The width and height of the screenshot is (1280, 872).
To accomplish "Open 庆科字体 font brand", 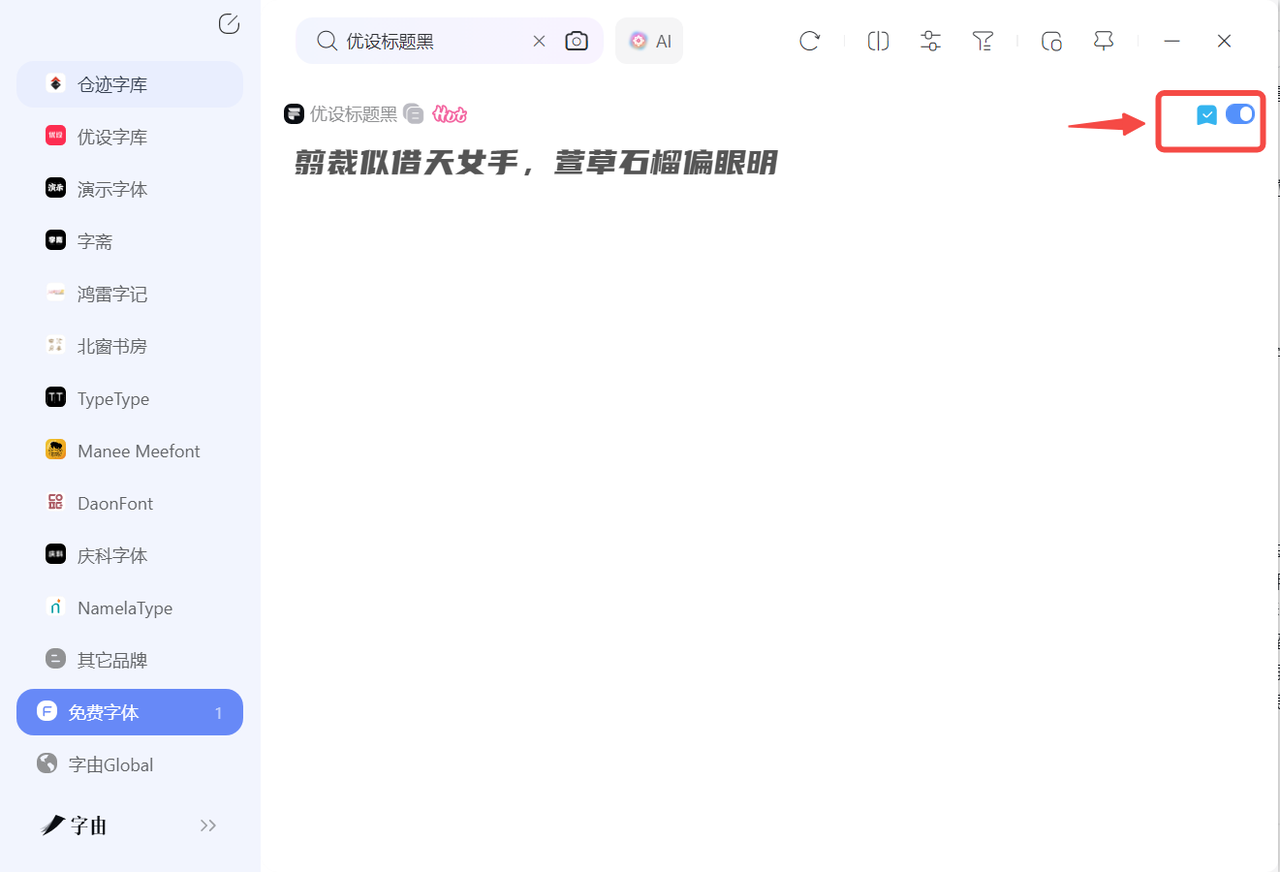I will (130, 555).
